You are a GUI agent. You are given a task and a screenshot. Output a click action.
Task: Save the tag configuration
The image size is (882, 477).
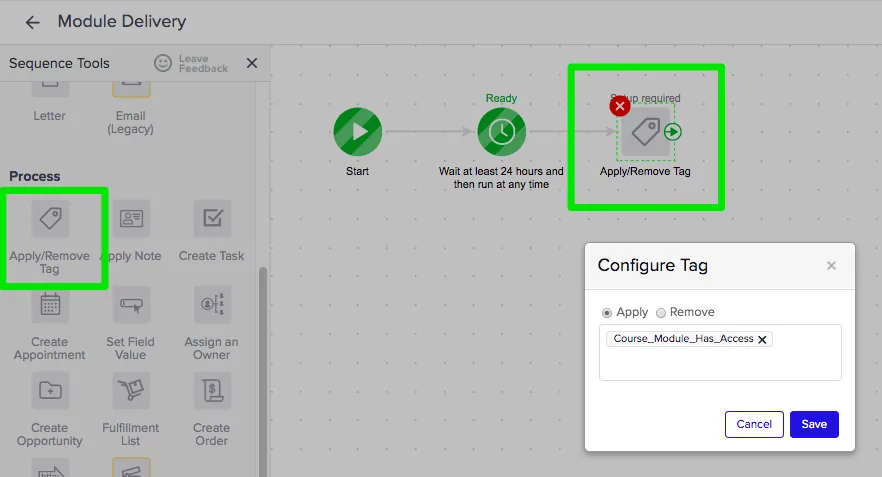click(x=814, y=424)
